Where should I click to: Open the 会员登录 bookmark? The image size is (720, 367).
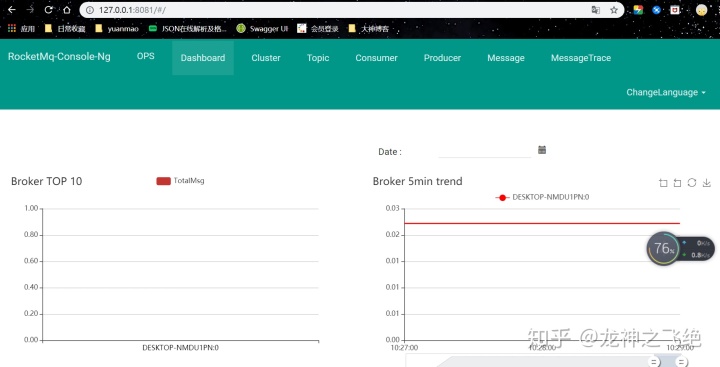pos(318,28)
